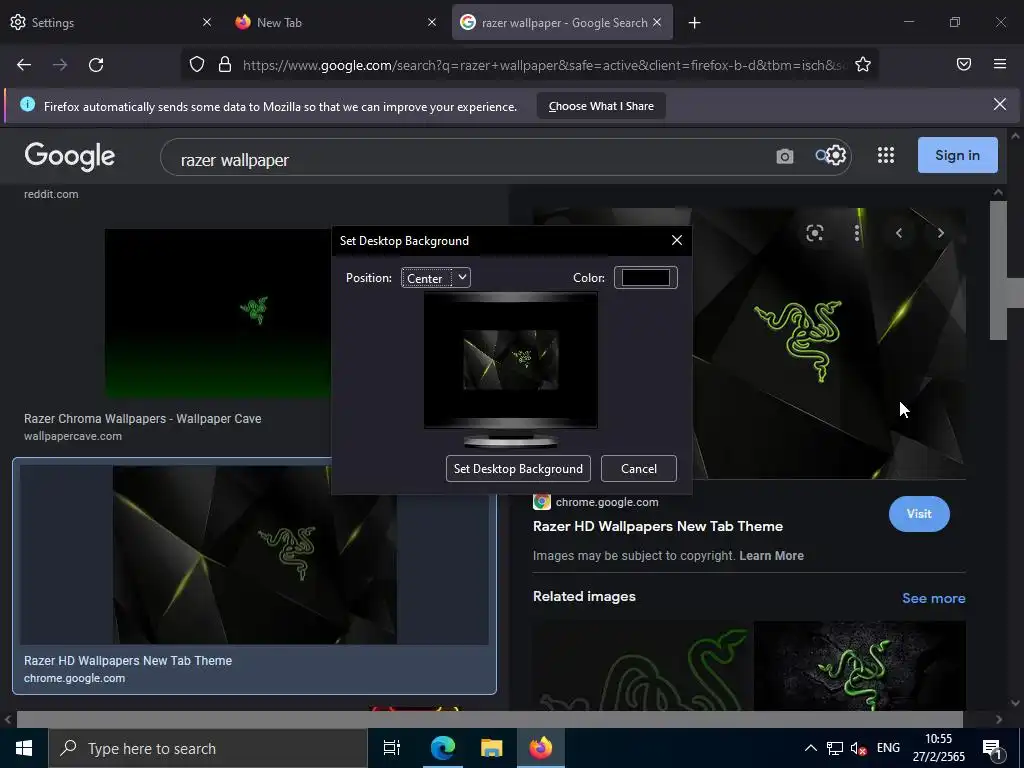Open Task View from the taskbar
The width and height of the screenshot is (1024, 768).
point(391,748)
